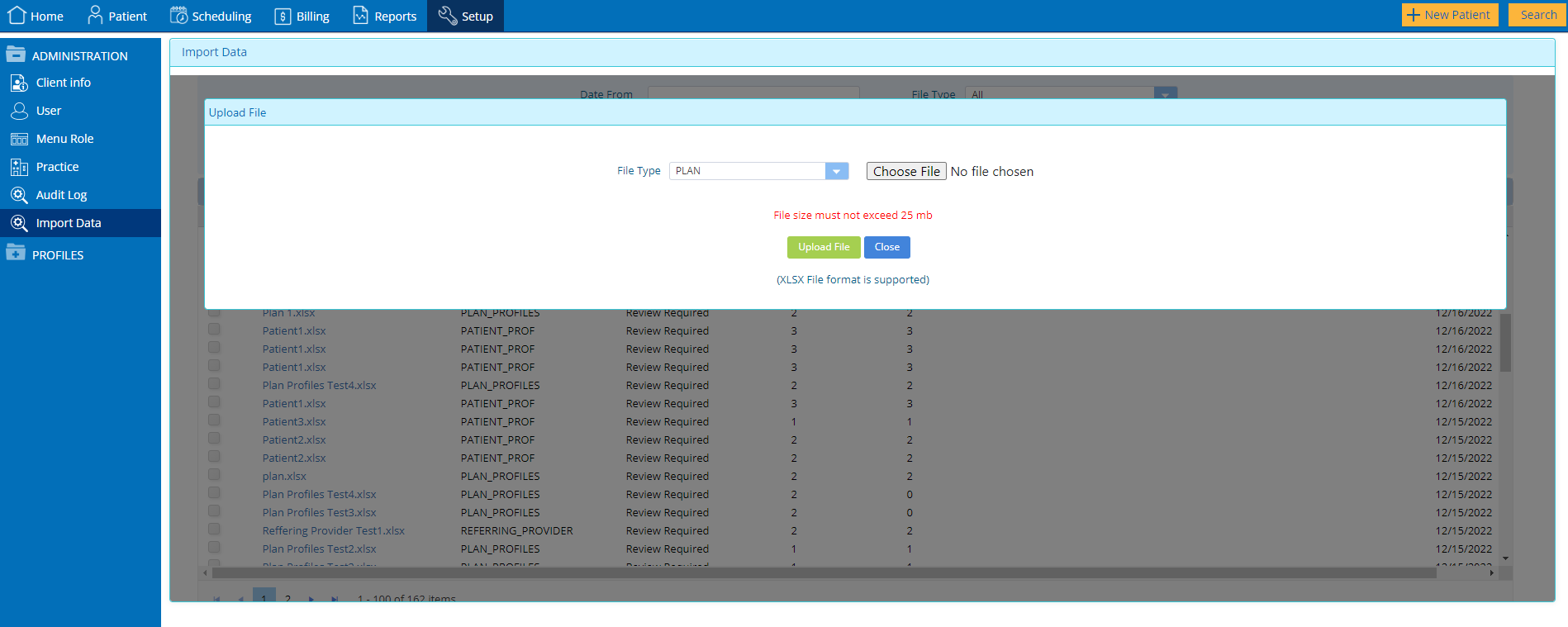Click the Client info icon
Viewport: 1568px width, 627px height.
coord(19,83)
